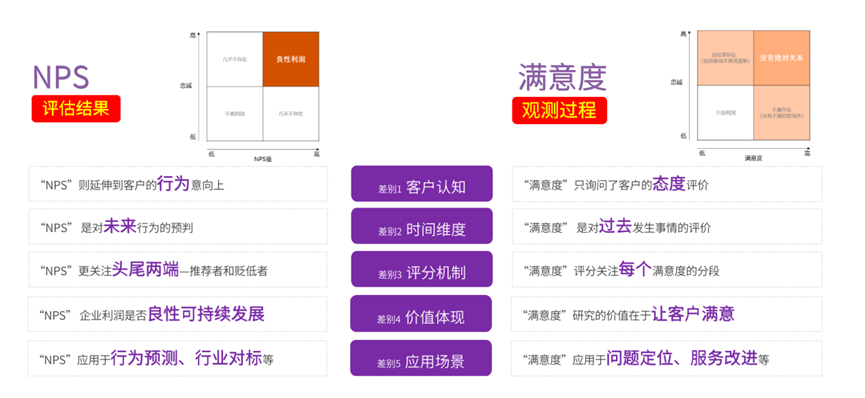The height and width of the screenshot is (398, 865).
Task: Click the 满意度 box about 态度评价
Action: click(x=667, y=184)
